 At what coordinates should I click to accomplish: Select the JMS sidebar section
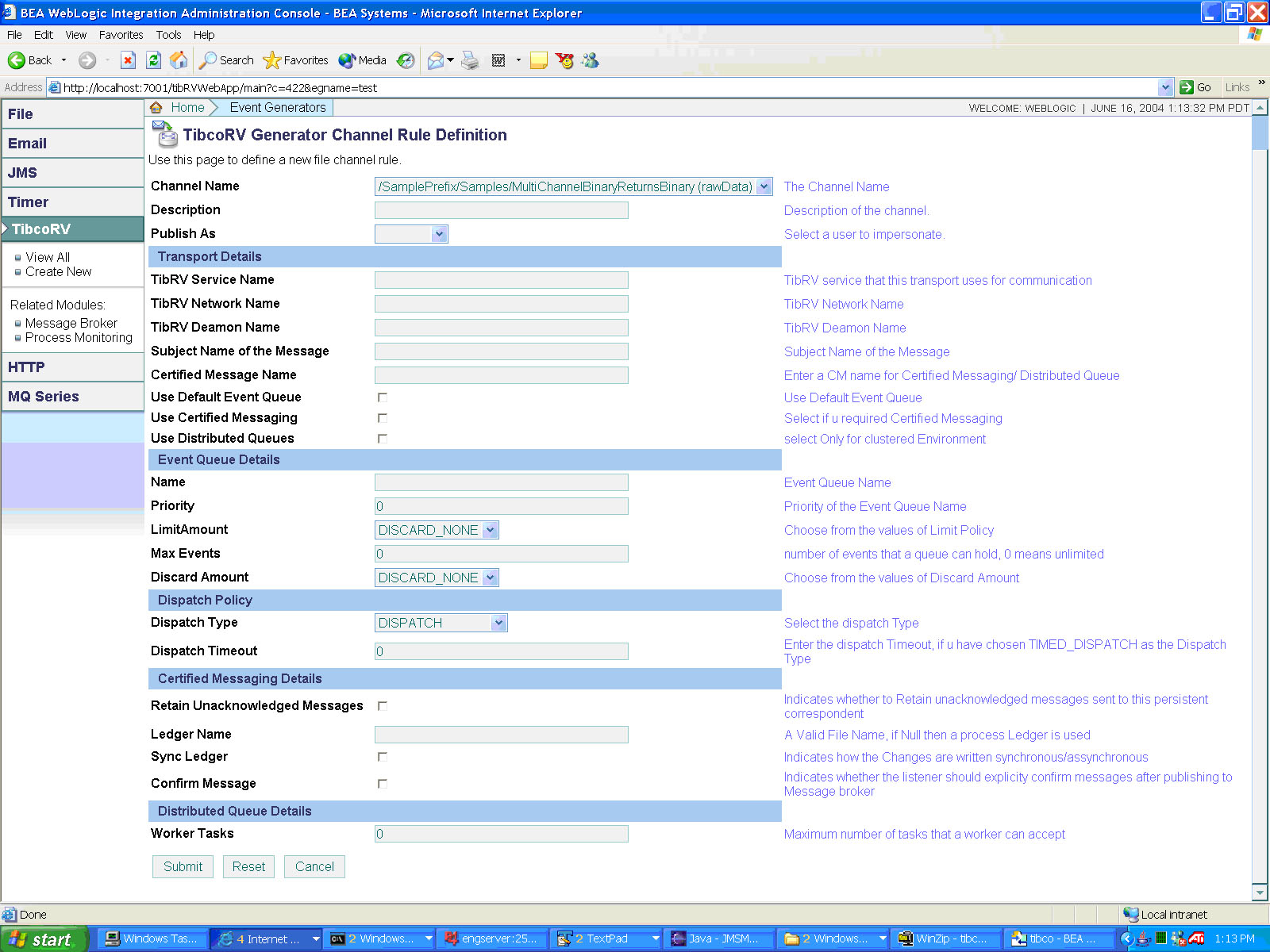pyautogui.click(x=72, y=173)
